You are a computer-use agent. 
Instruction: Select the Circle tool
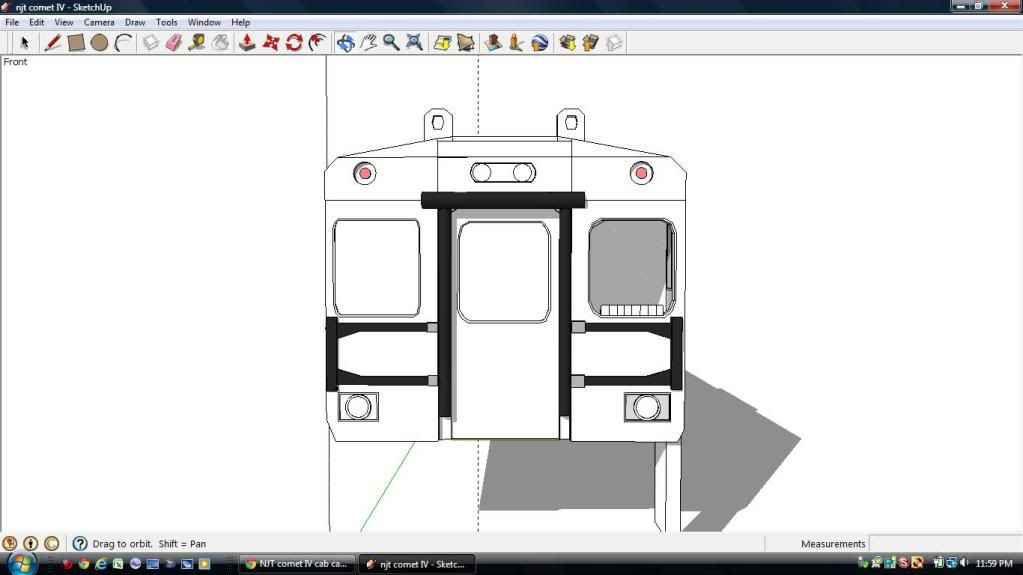(99, 43)
